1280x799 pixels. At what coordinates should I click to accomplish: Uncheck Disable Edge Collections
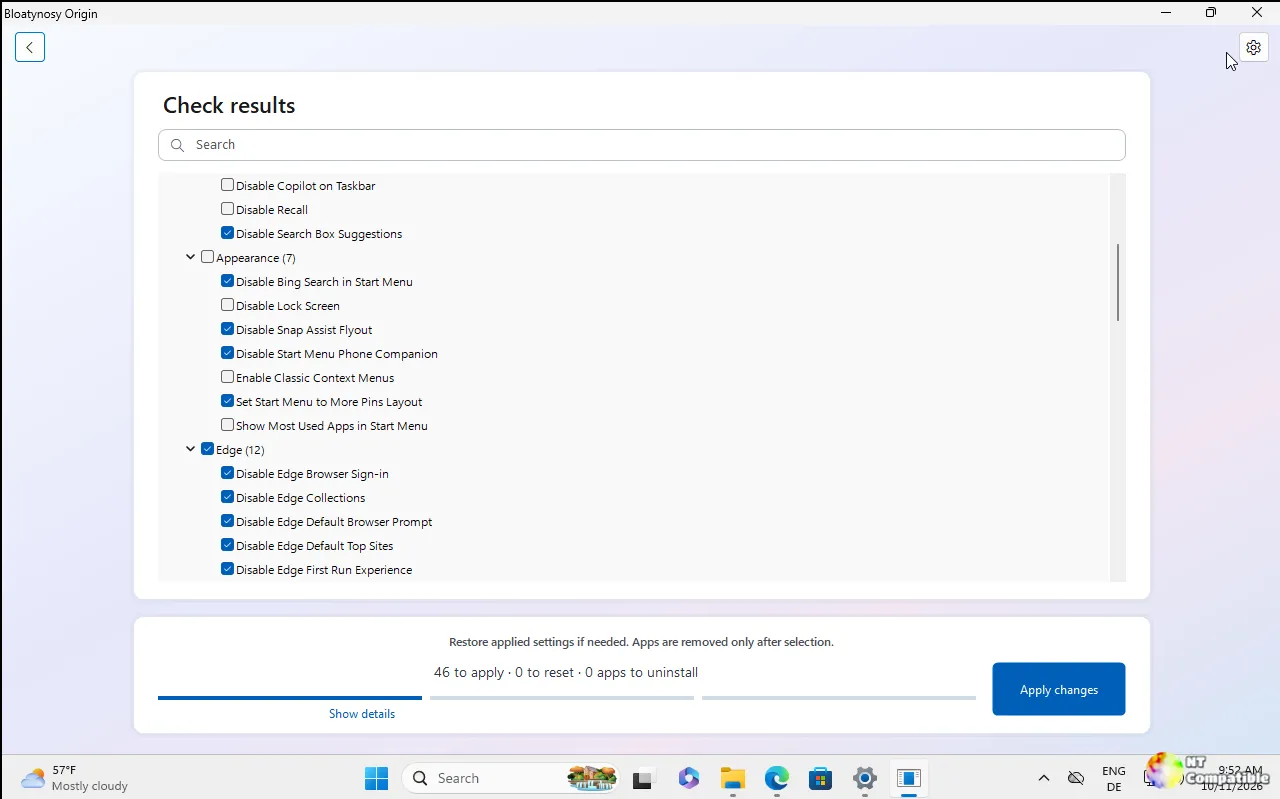click(227, 497)
